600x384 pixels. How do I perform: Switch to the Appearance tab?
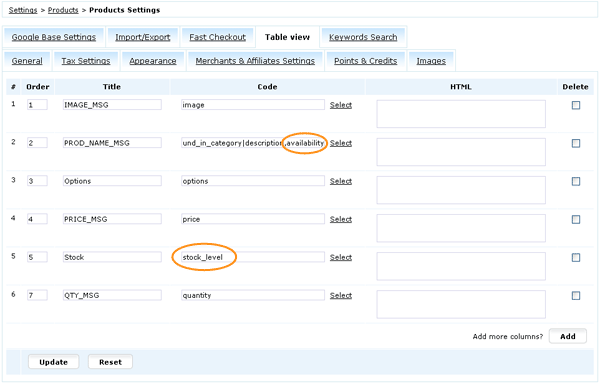[x=153, y=61]
